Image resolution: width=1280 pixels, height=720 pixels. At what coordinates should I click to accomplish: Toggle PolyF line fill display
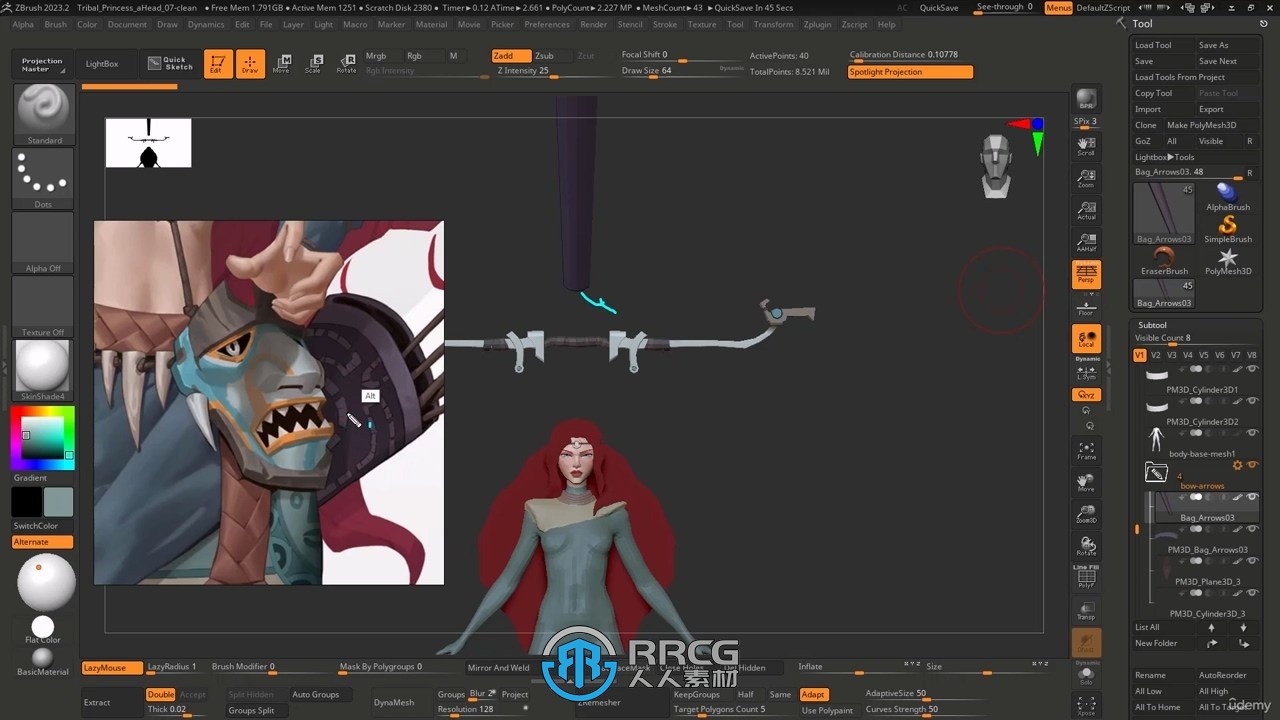click(1086, 579)
